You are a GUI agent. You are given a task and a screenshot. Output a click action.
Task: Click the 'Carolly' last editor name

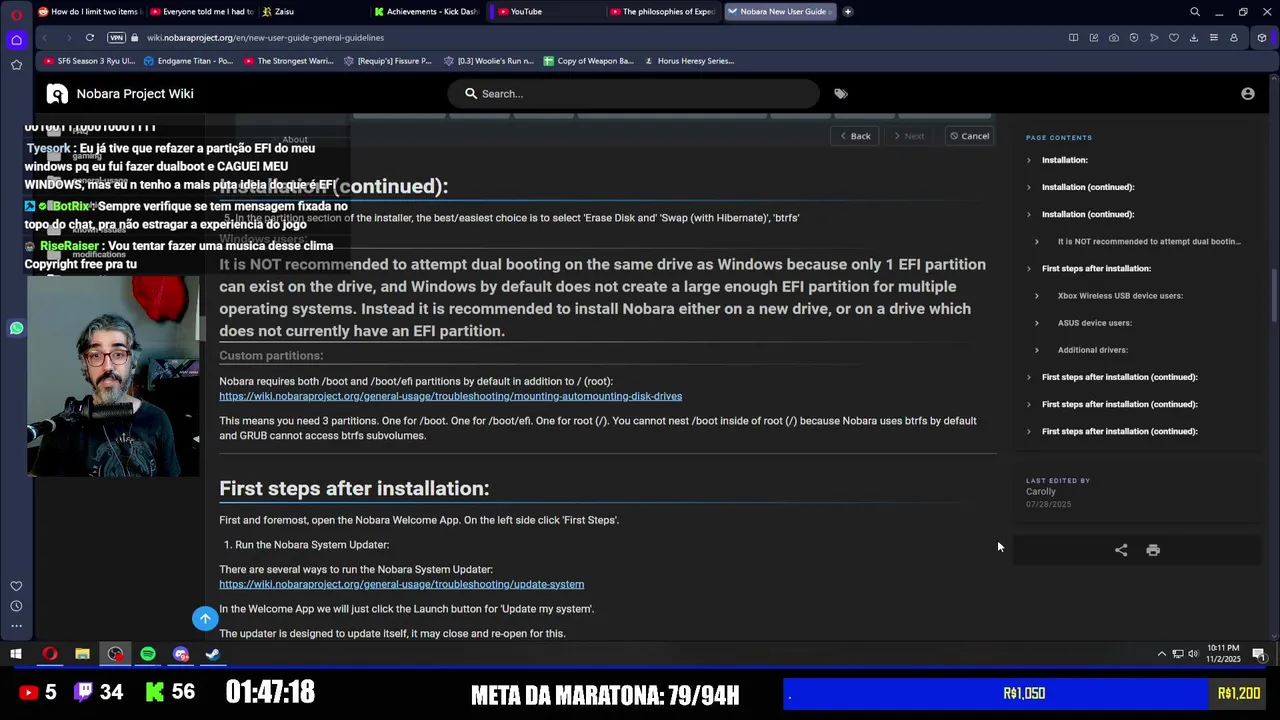(x=1040, y=492)
